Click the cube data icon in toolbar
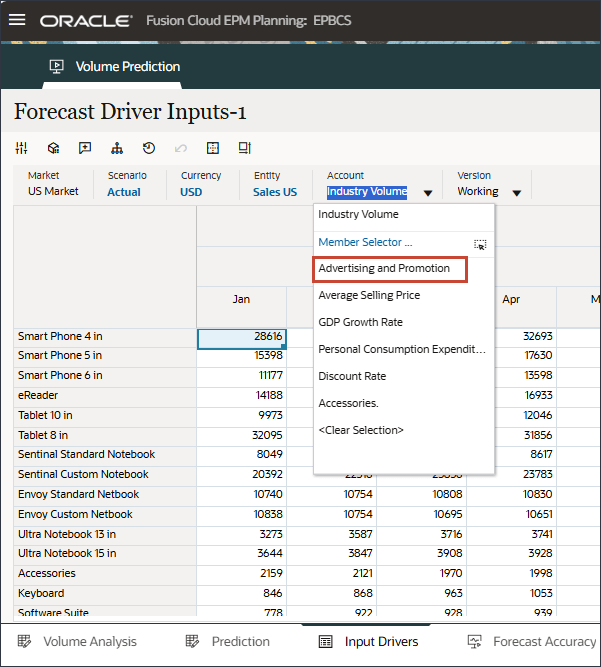Screen dimensions: 601x667 [x=54, y=148]
